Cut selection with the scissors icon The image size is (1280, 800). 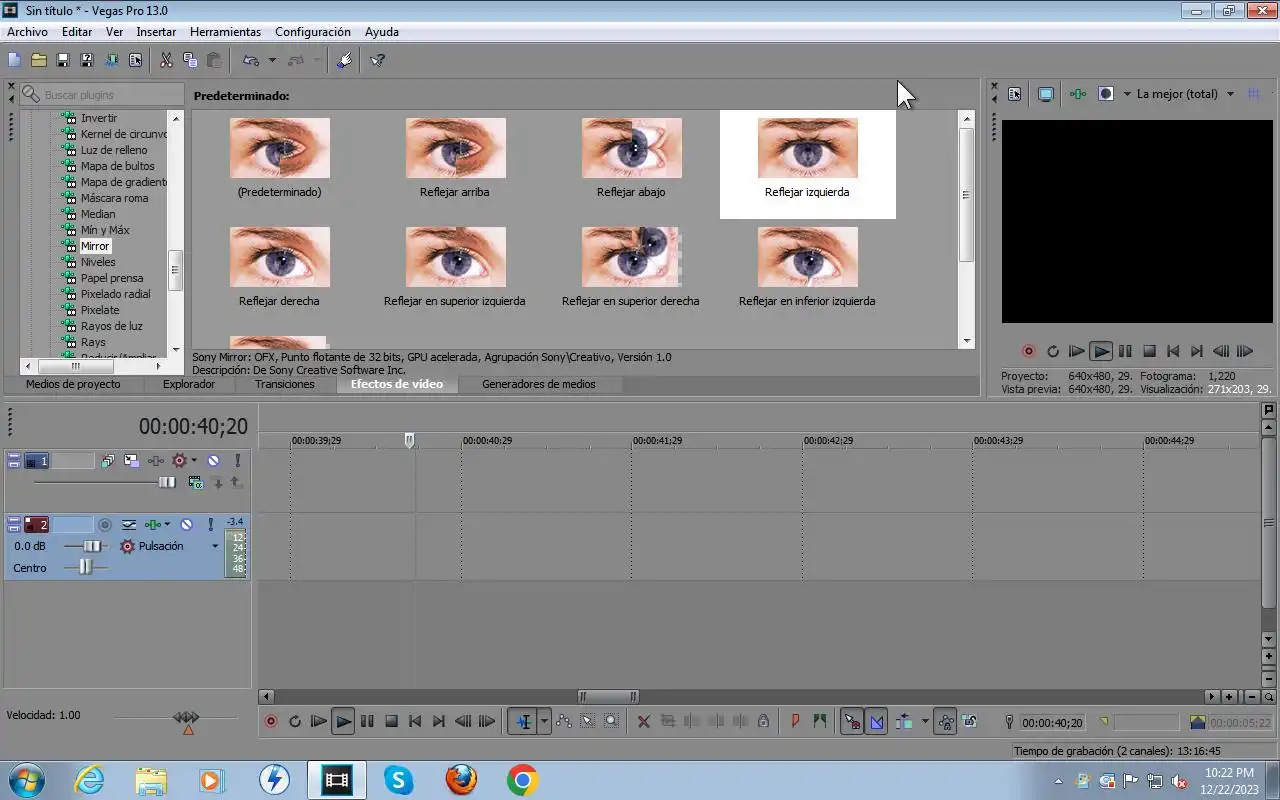pos(166,60)
